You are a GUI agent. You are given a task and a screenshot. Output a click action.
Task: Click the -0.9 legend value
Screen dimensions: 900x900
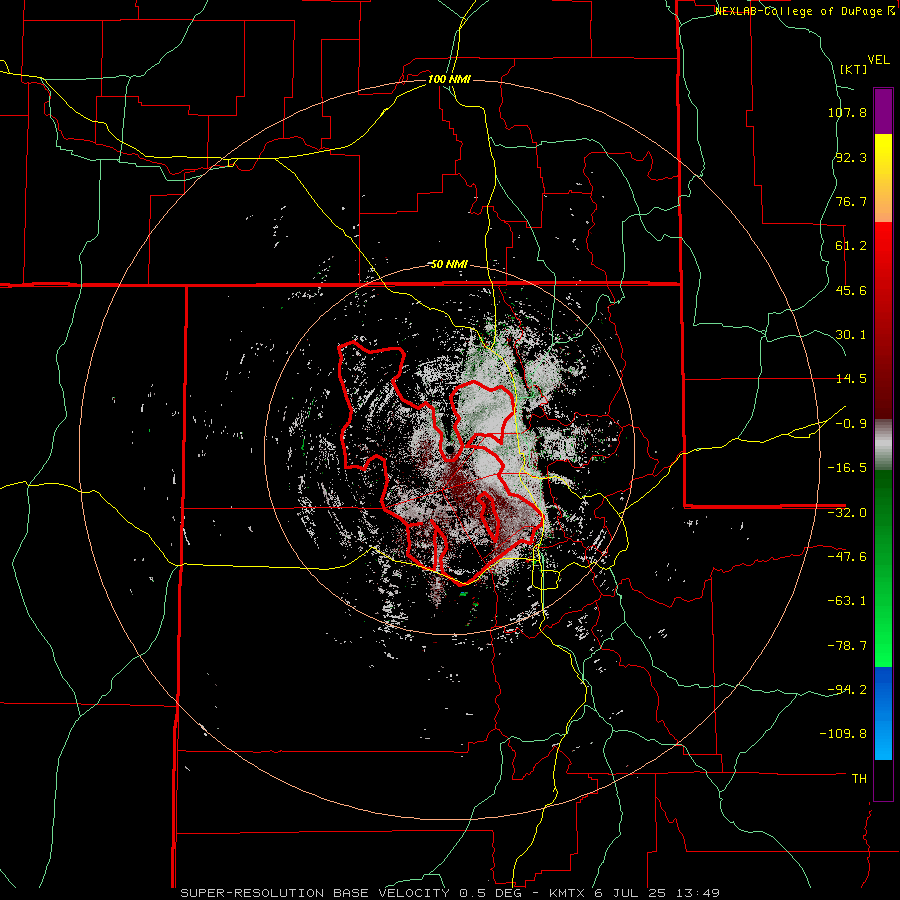tap(851, 424)
